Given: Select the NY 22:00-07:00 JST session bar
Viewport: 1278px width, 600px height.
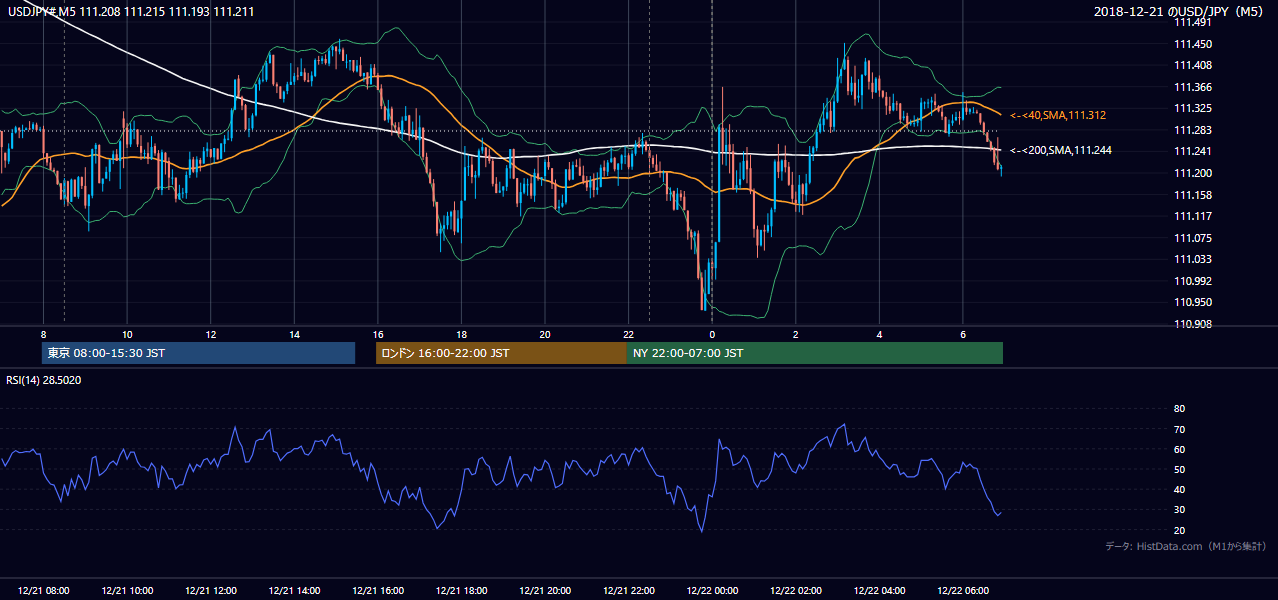Looking at the screenshot, I should point(815,353).
